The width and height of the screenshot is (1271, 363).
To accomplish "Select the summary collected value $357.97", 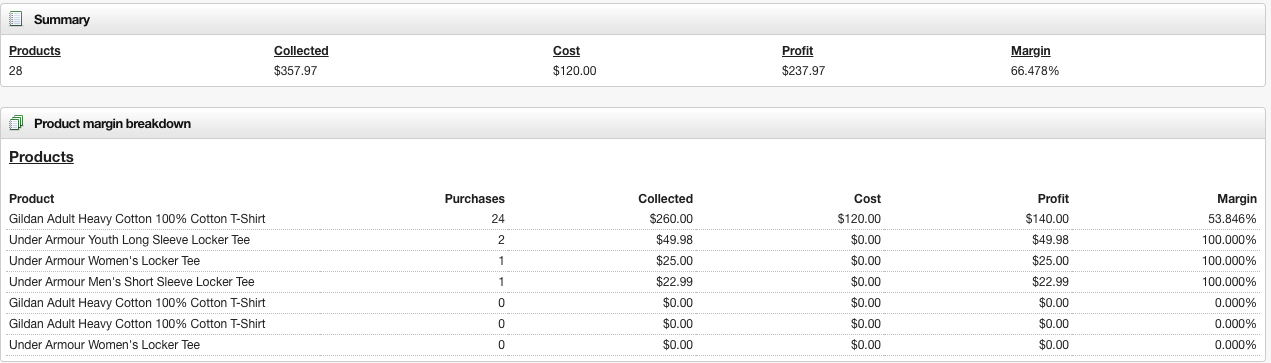I will click(295, 71).
